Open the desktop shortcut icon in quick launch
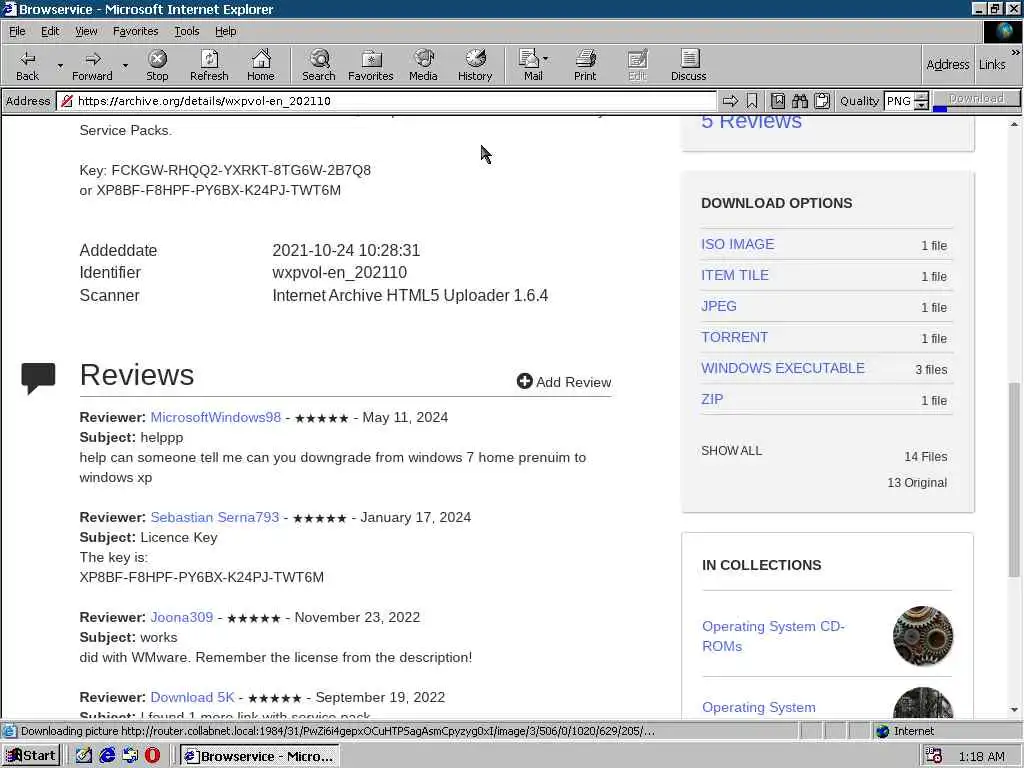1024x768 pixels. click(x=84, y=756)
